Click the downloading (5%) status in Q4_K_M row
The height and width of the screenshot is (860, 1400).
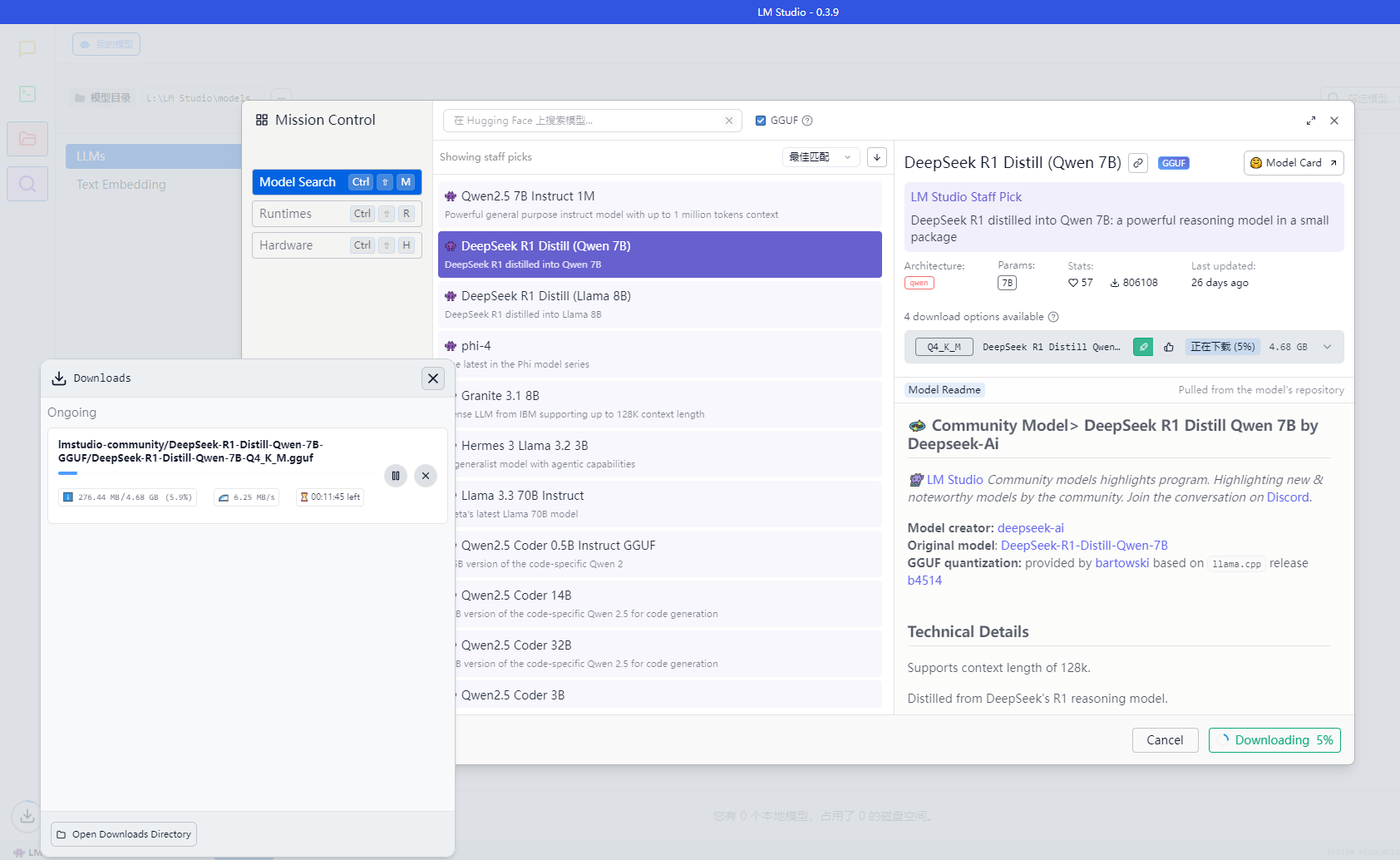pos(1223,347)
